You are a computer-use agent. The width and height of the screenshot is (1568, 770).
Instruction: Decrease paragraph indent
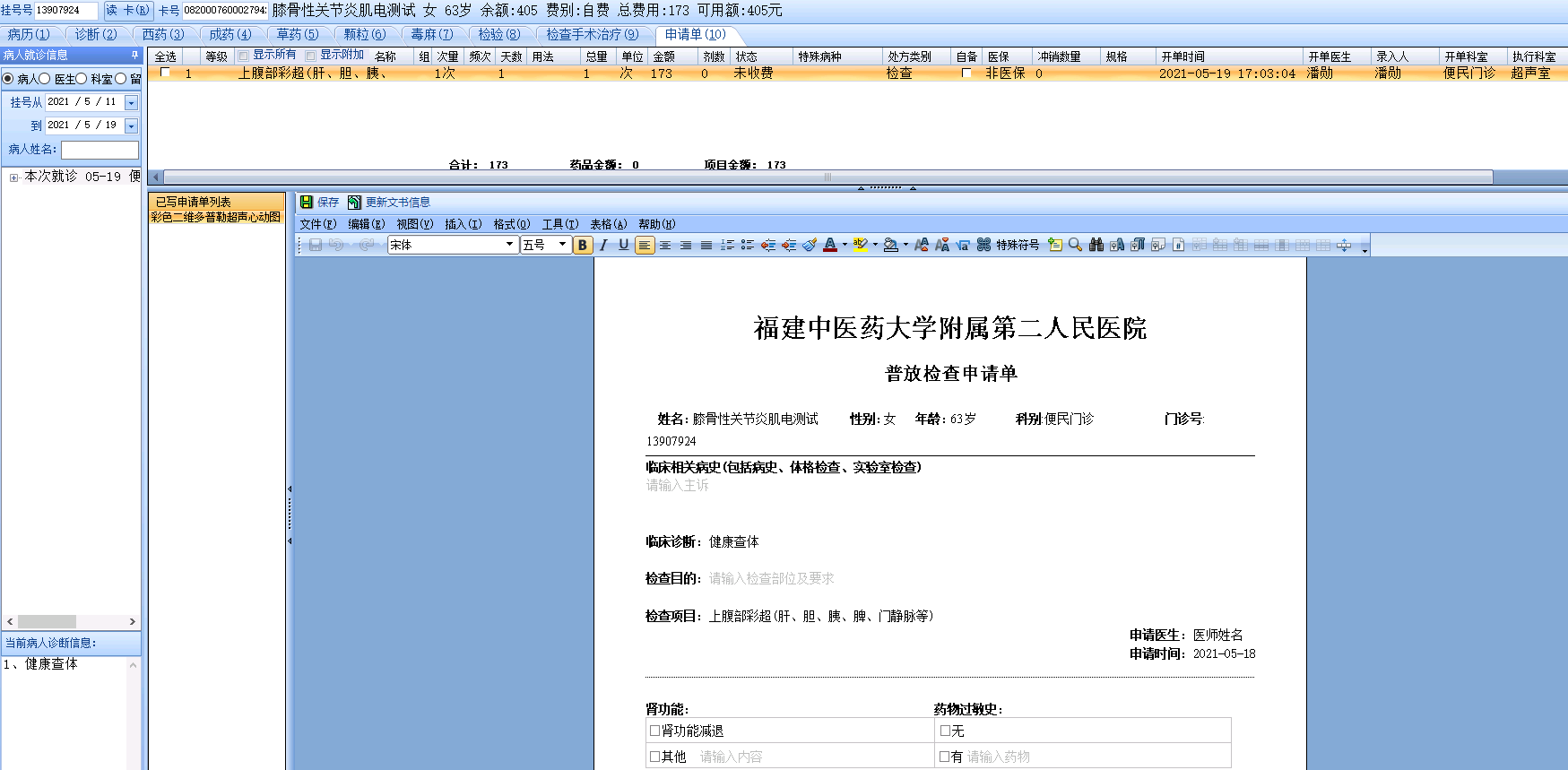(768, 245)
